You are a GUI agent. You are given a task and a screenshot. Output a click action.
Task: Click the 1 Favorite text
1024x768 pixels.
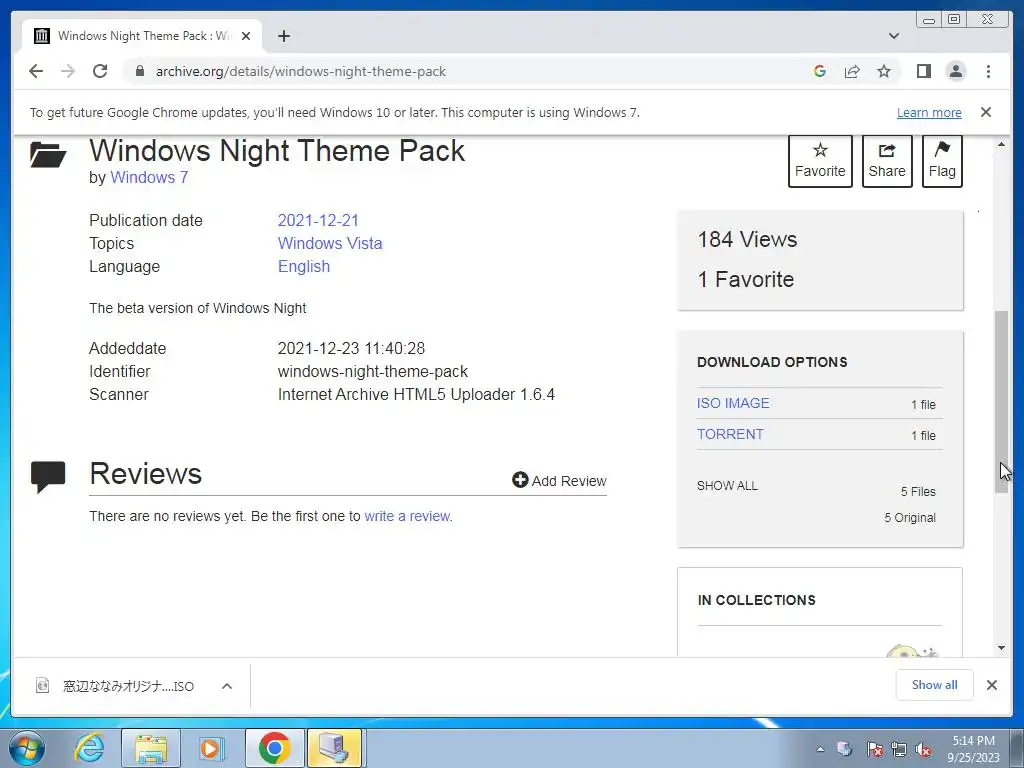(746, 280)
